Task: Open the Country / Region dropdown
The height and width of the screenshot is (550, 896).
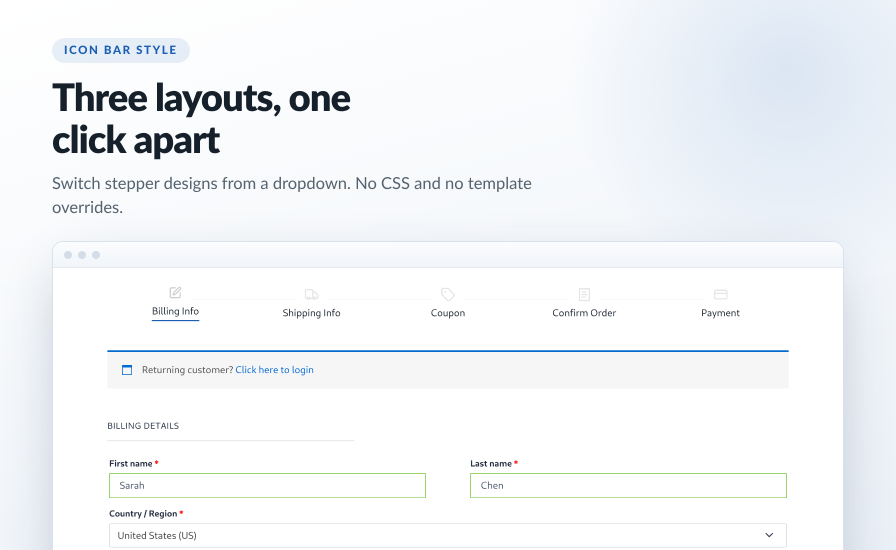Action: coord(448,536)
